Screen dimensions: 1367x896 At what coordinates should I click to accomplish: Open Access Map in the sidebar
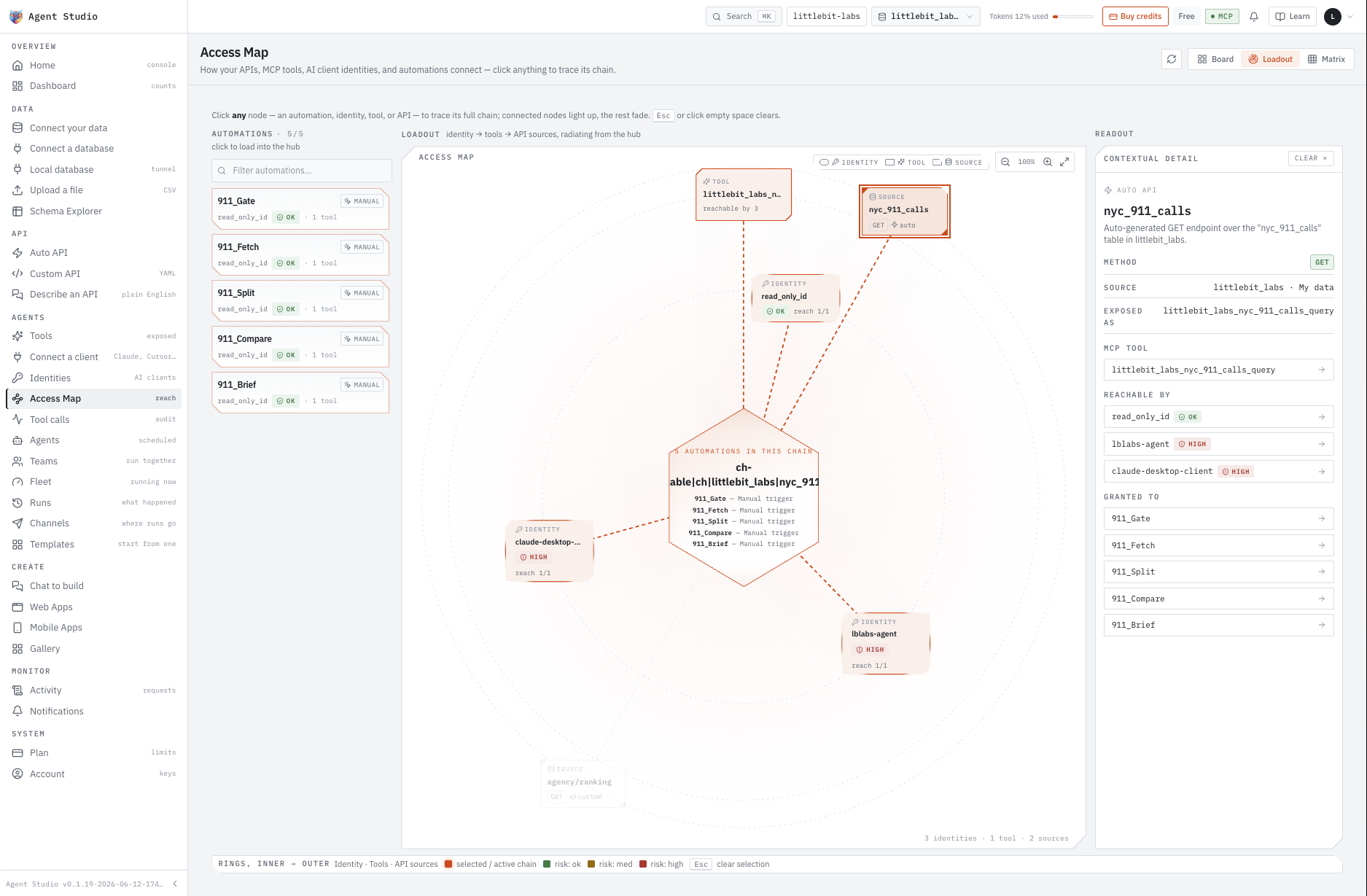pyautogui.click(x=93, y=398)
